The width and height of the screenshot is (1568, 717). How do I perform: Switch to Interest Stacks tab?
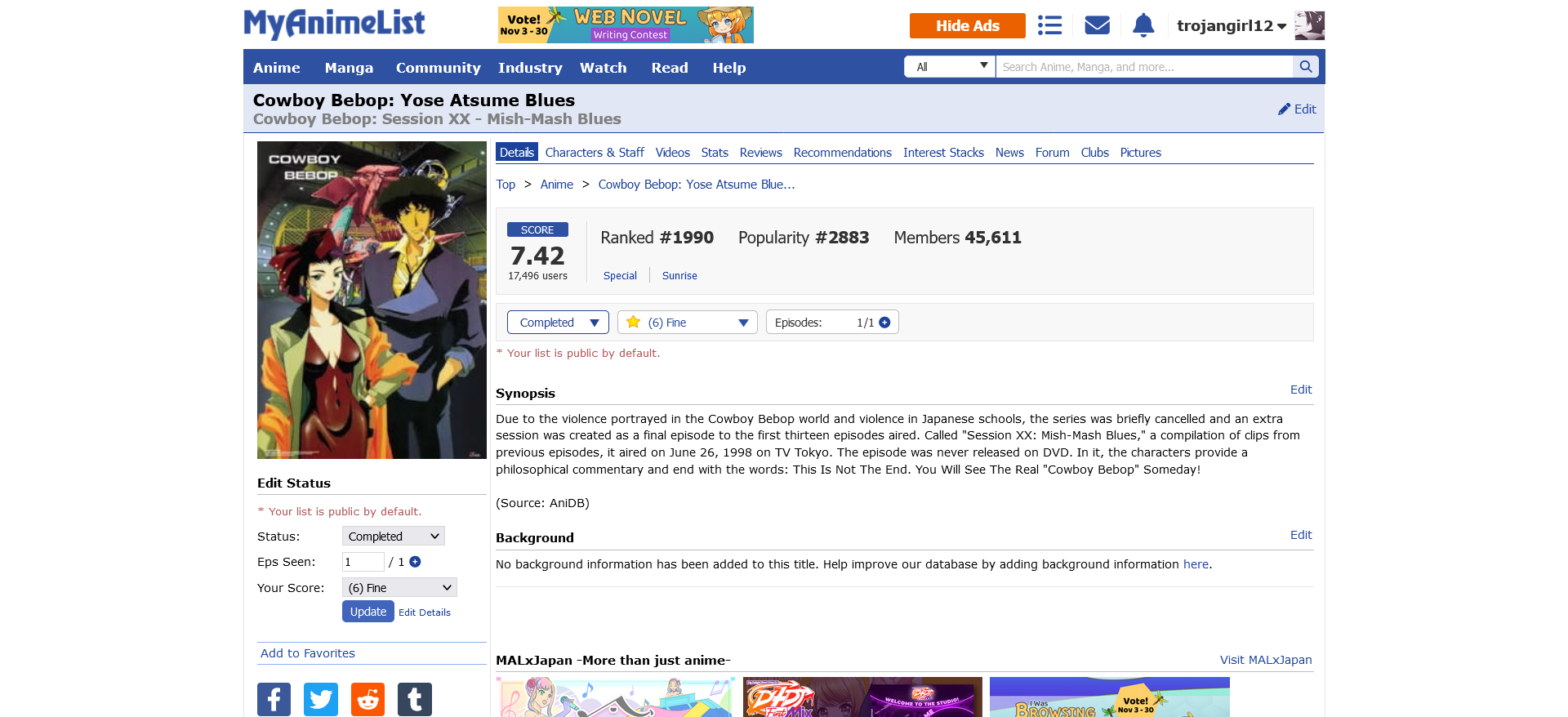coord(943,153)
